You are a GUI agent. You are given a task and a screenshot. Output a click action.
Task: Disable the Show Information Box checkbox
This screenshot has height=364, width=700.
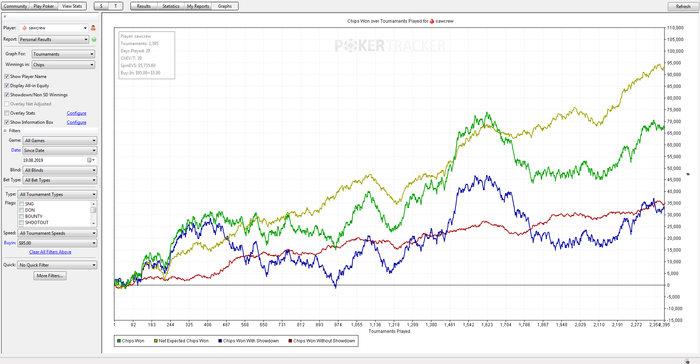(x=7, y=122)
